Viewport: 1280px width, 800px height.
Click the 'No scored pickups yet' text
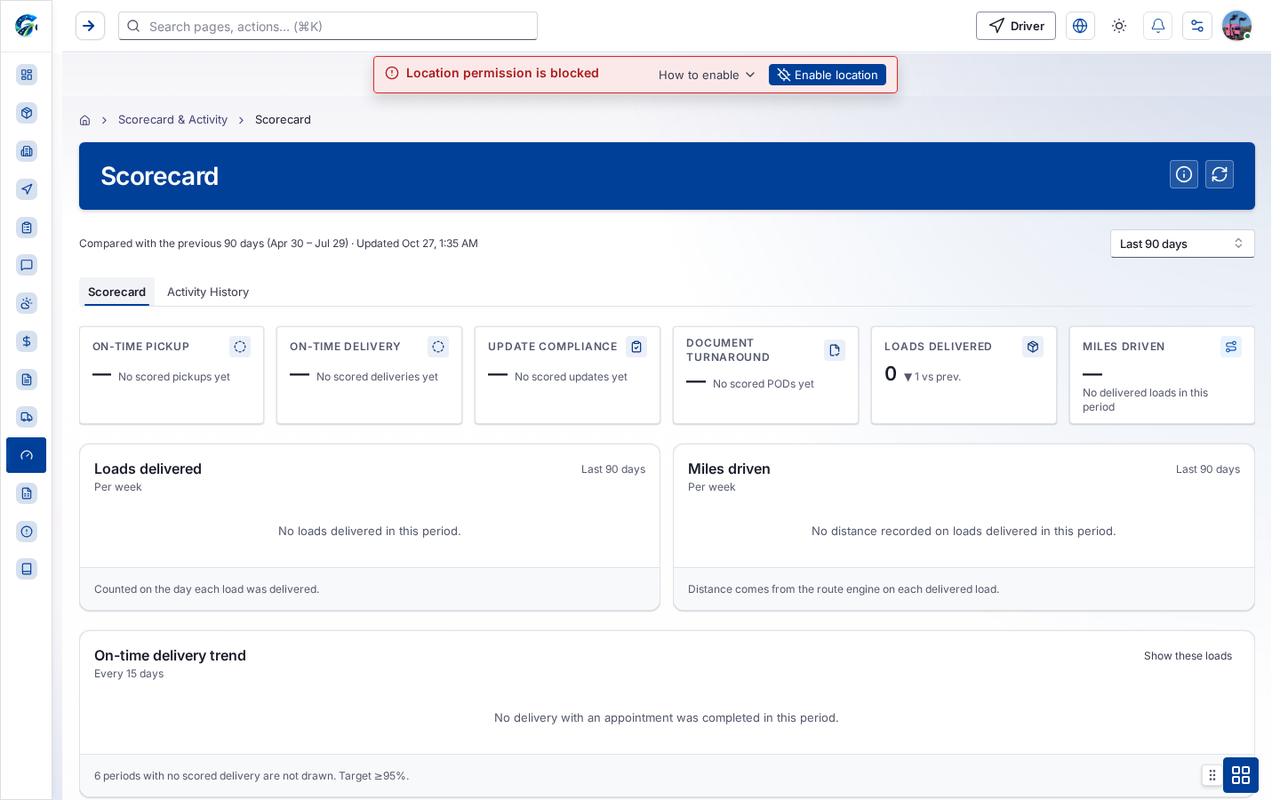pos(174,377)
